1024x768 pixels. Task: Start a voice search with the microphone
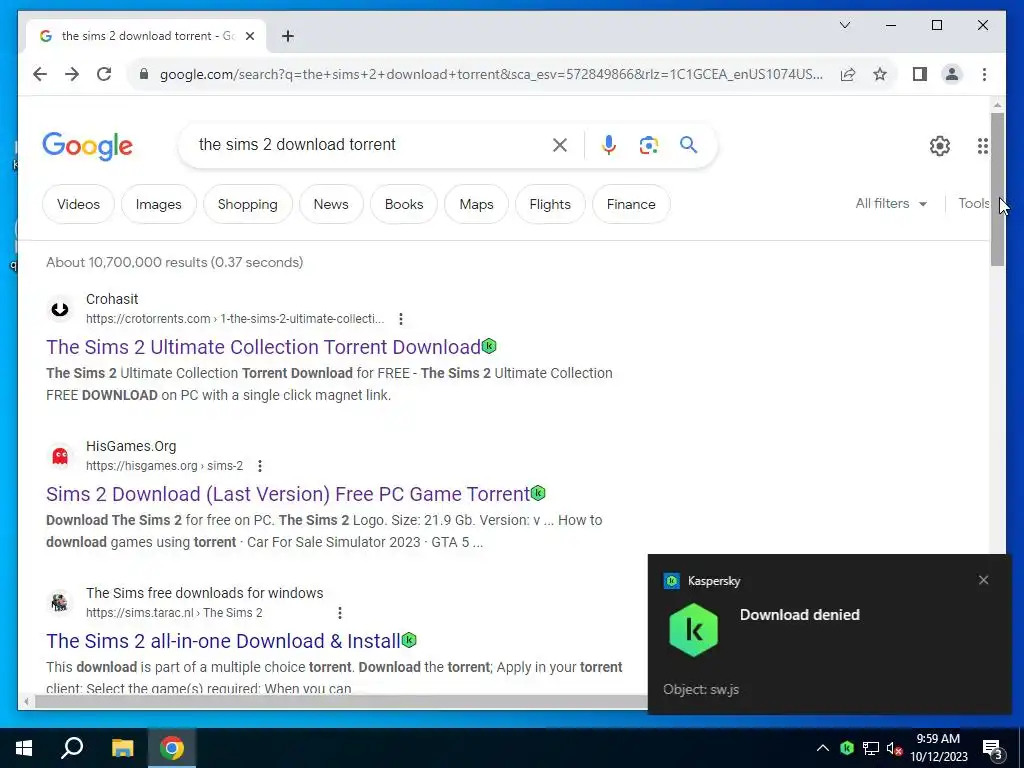click(x=609, y=145)
